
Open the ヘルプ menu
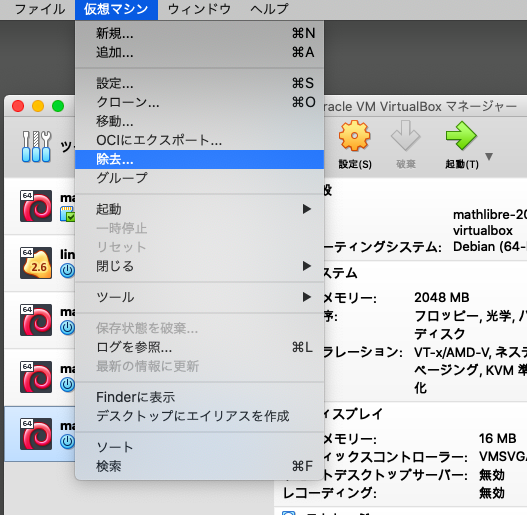[269, 9]
